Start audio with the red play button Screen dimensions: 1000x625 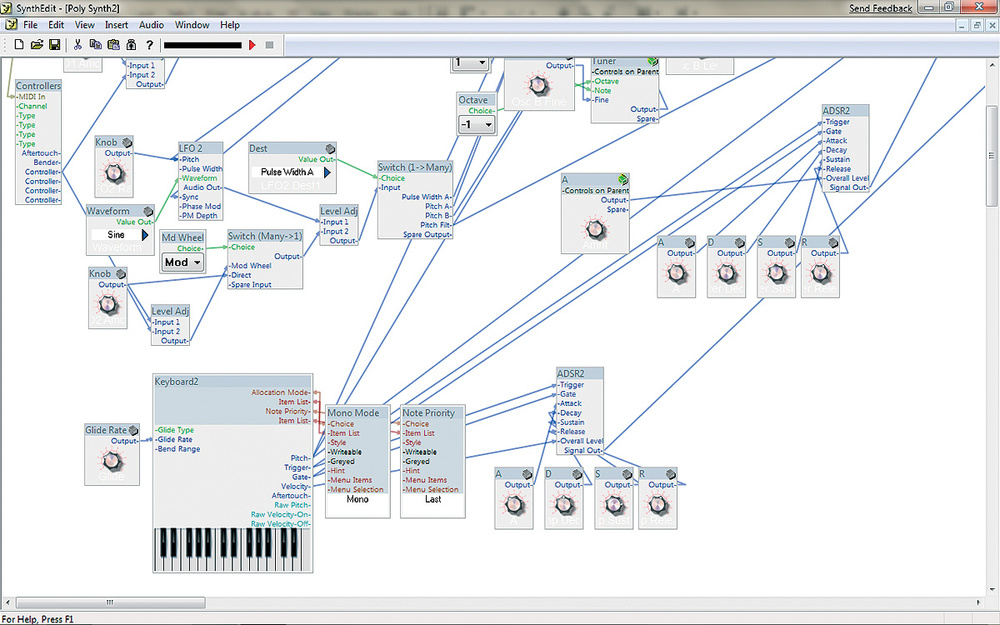(252, 45)
